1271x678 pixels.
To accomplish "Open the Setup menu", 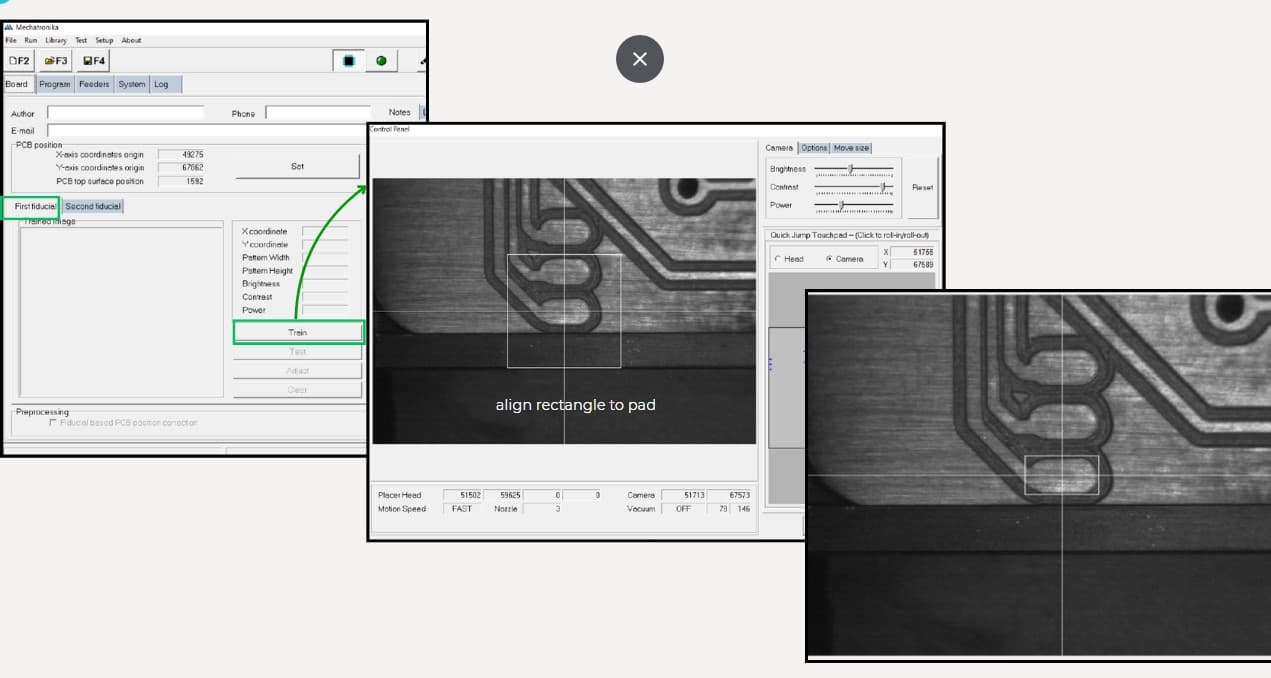I will 105,41.
